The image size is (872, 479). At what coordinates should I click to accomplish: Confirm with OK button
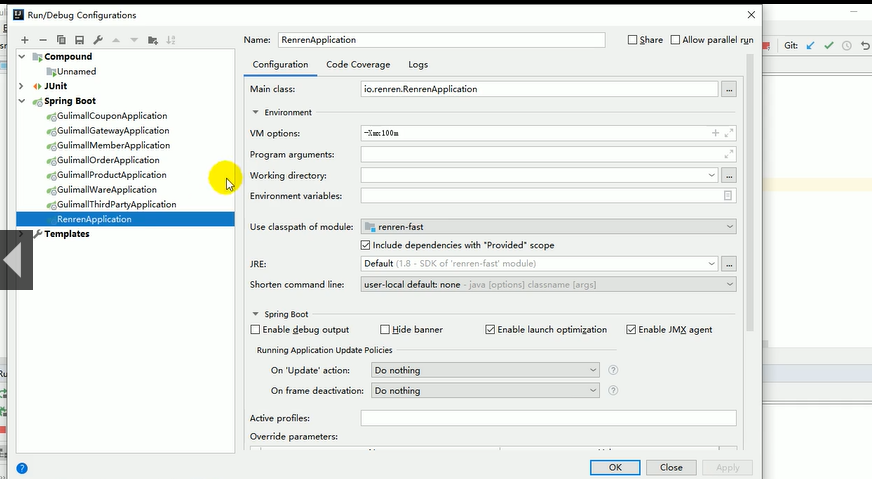tap(615, 467)
